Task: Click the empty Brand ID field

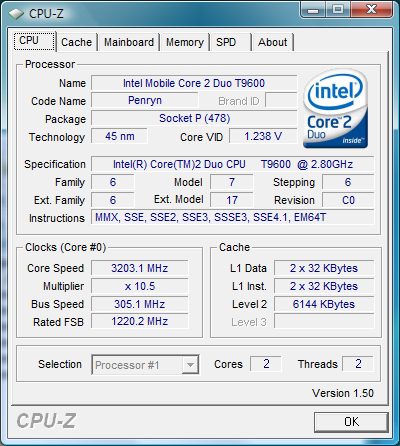Action: [x=281, y=100]
